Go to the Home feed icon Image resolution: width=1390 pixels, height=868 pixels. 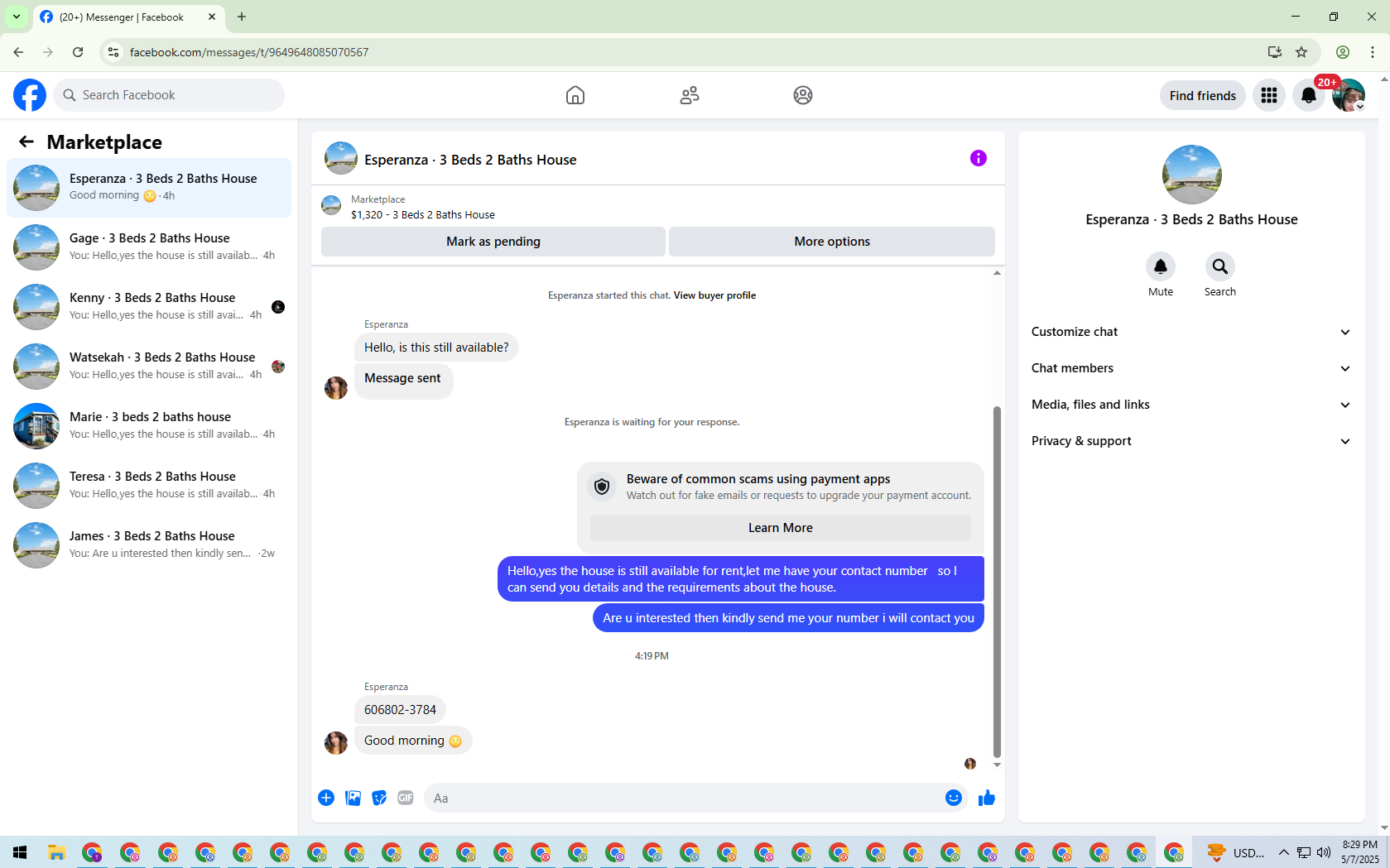tap(575, 95)
